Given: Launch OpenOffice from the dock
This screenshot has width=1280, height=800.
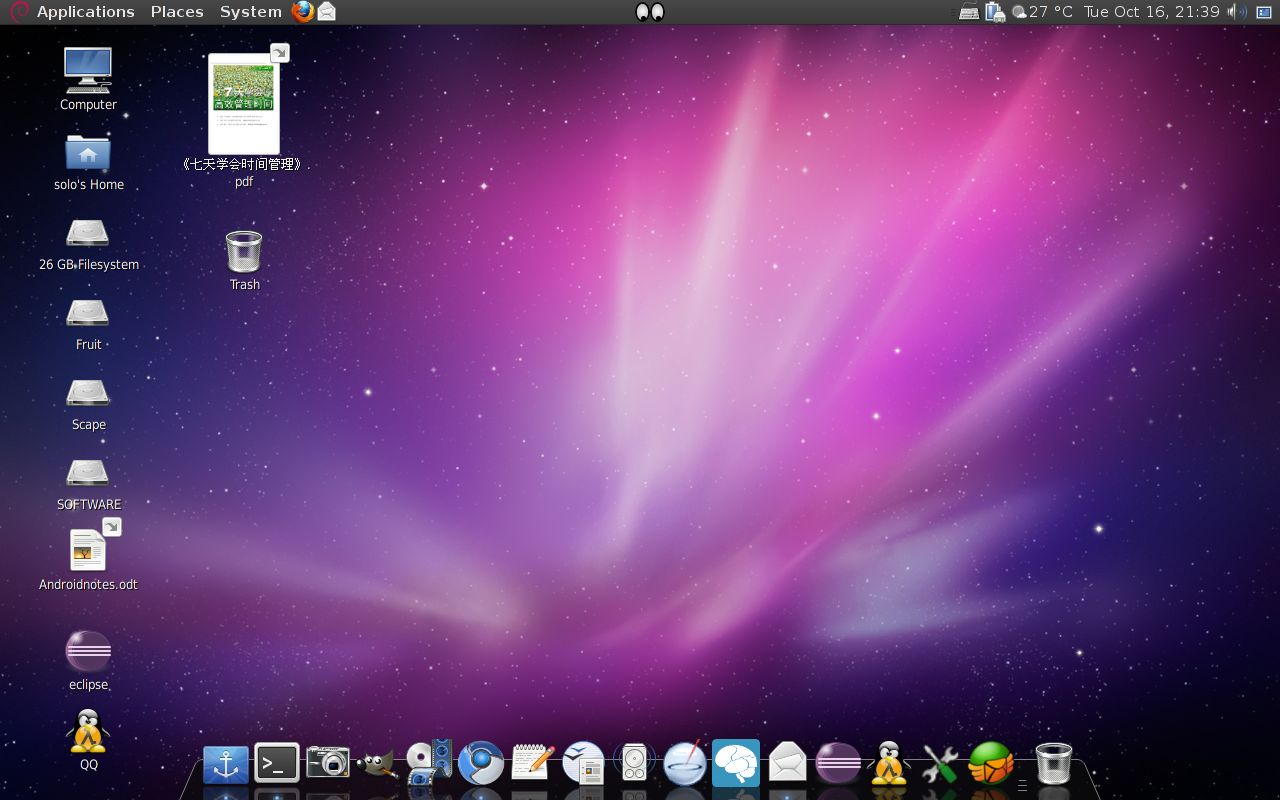Looking at the screenshot, I should point(584,763).
